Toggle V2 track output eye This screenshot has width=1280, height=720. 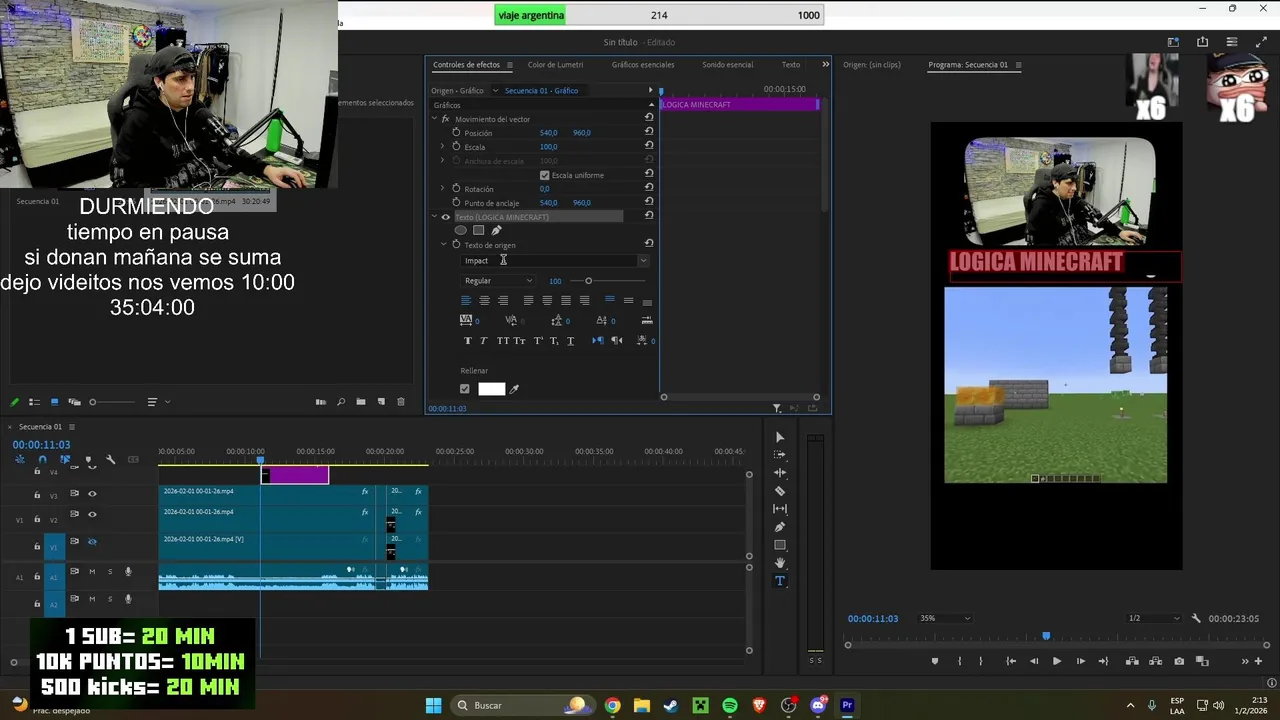[92, 515]
